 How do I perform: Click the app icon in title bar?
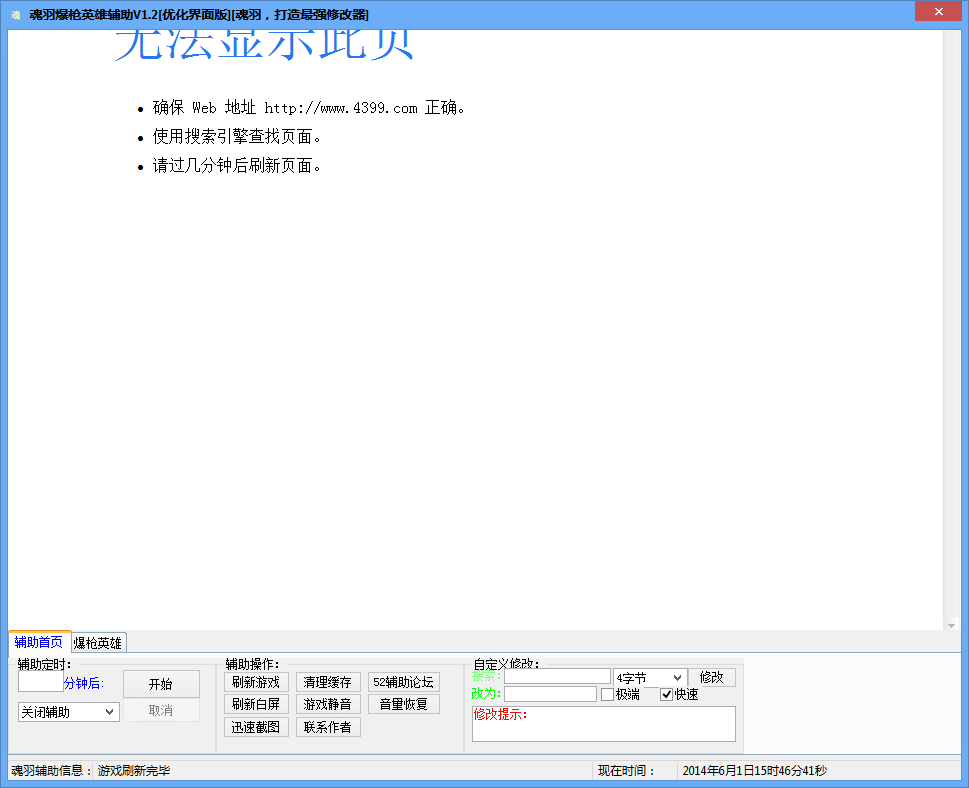click(15, 14)
